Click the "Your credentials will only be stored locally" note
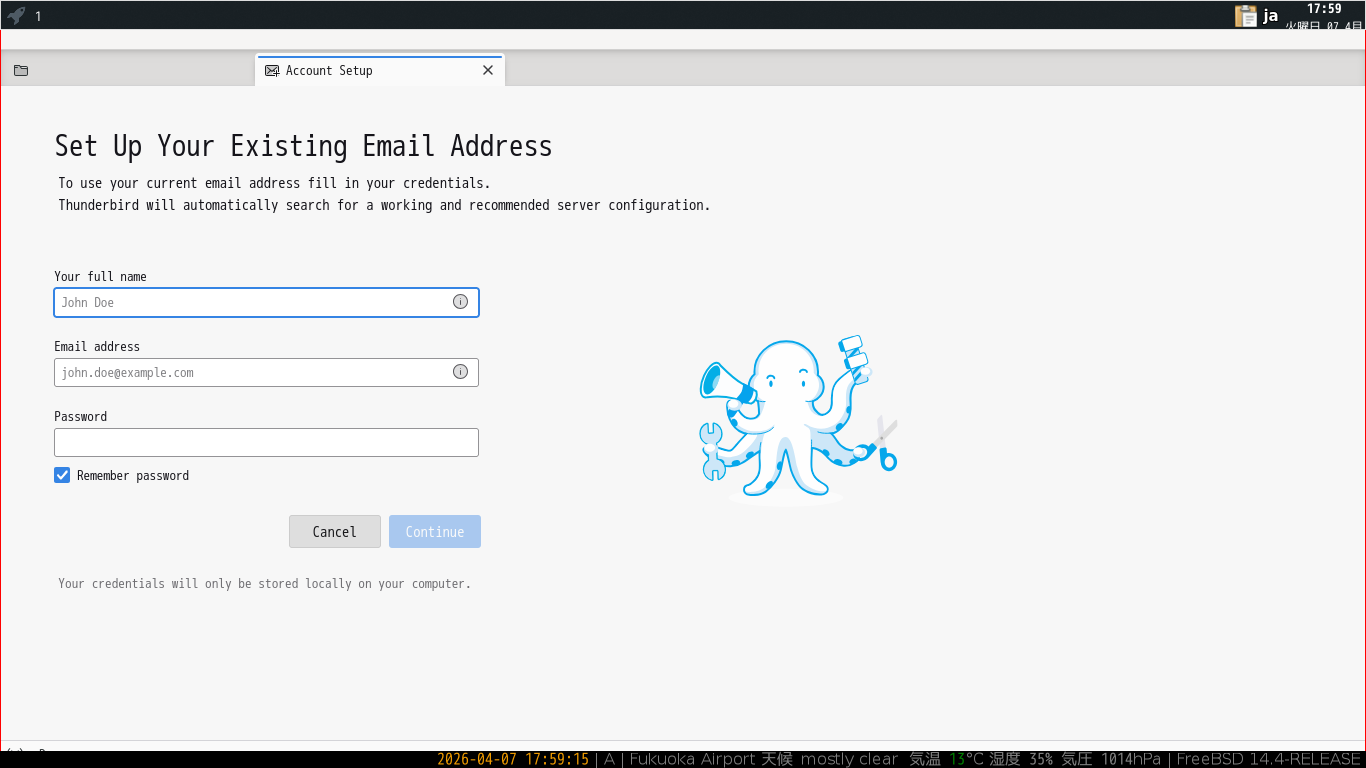Screen dimensions: 1366x768 (x=264, y=583)
